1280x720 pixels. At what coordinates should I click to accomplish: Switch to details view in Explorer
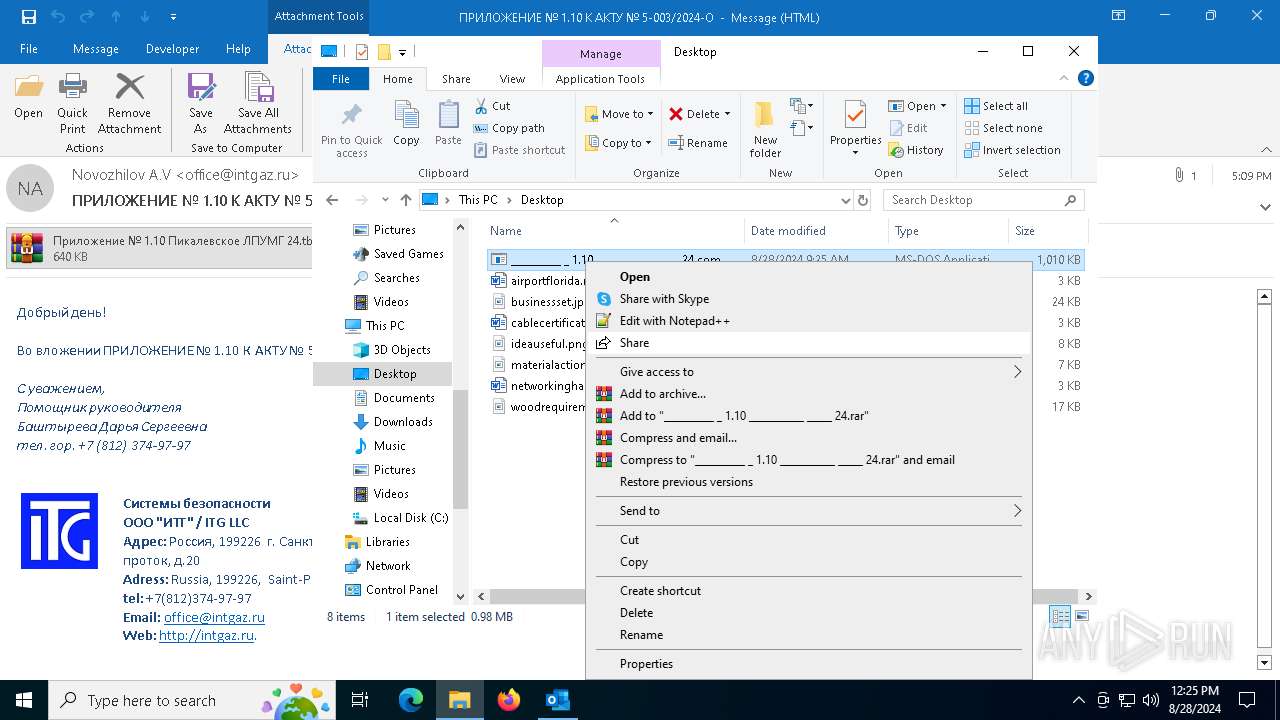point(1060,617)
